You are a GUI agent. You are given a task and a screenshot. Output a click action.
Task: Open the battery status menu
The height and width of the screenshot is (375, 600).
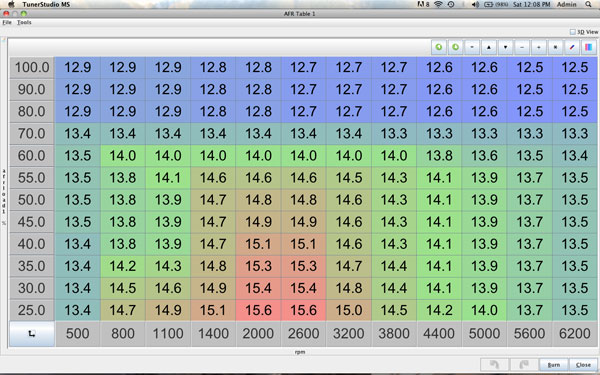(496, 4)
